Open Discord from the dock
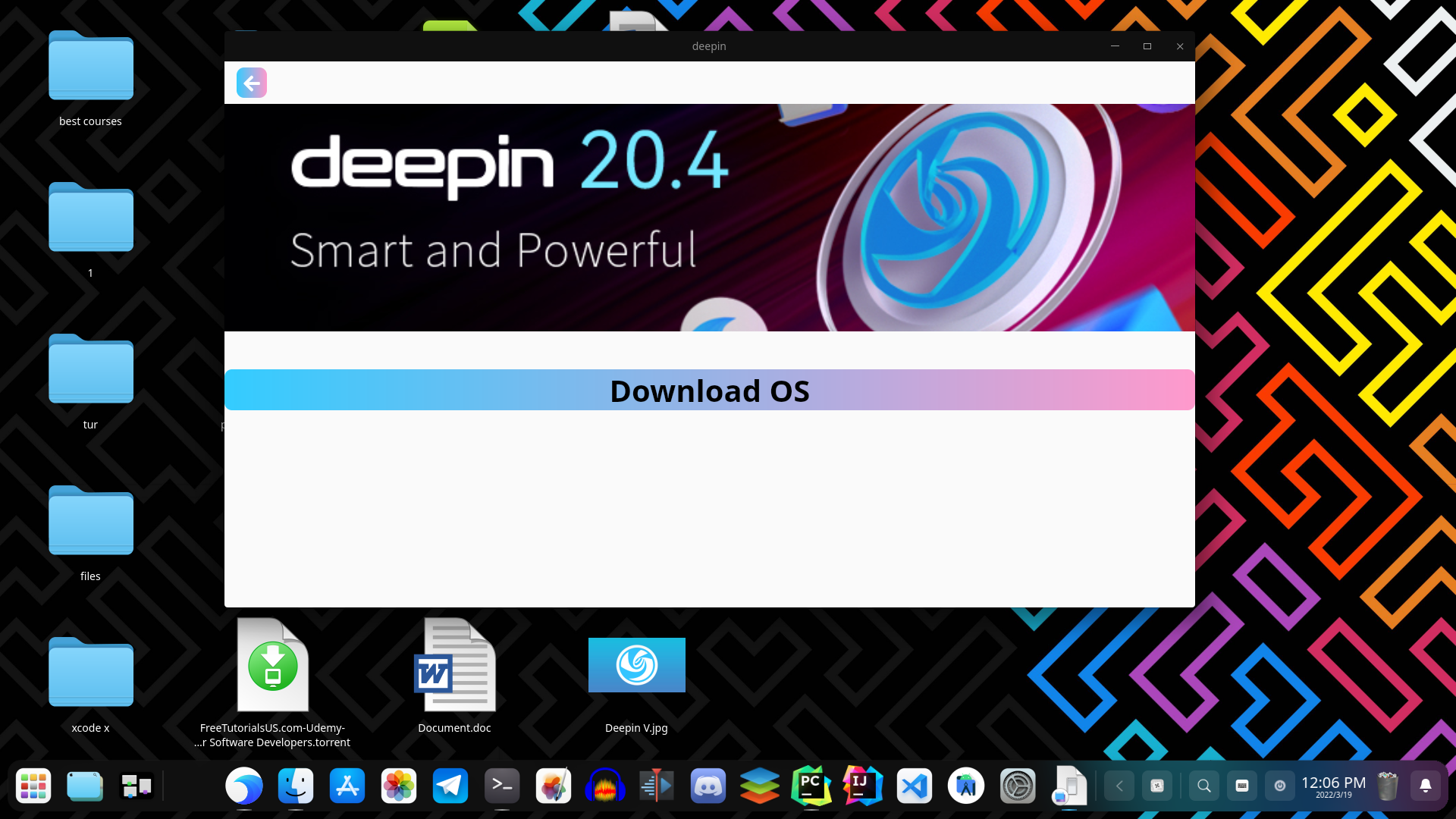 pos(708,786)
